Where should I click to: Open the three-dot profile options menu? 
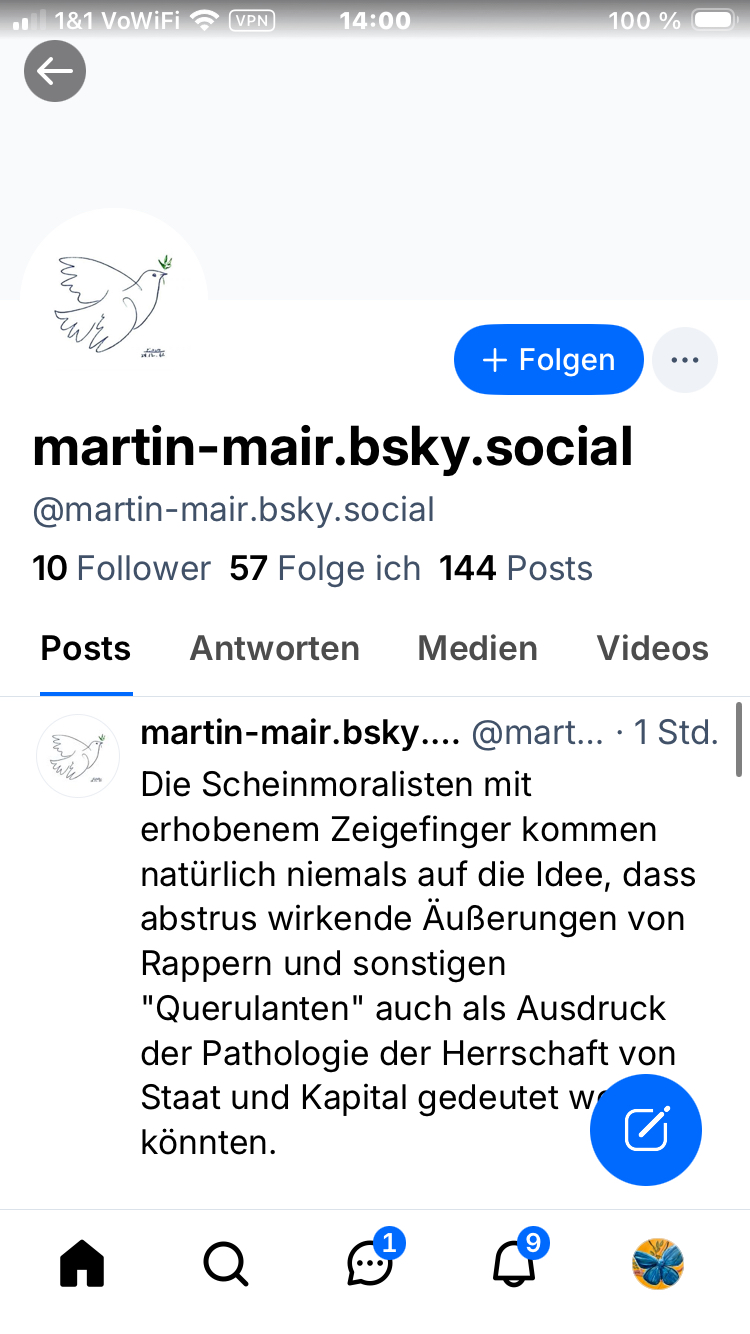point(685,360)
